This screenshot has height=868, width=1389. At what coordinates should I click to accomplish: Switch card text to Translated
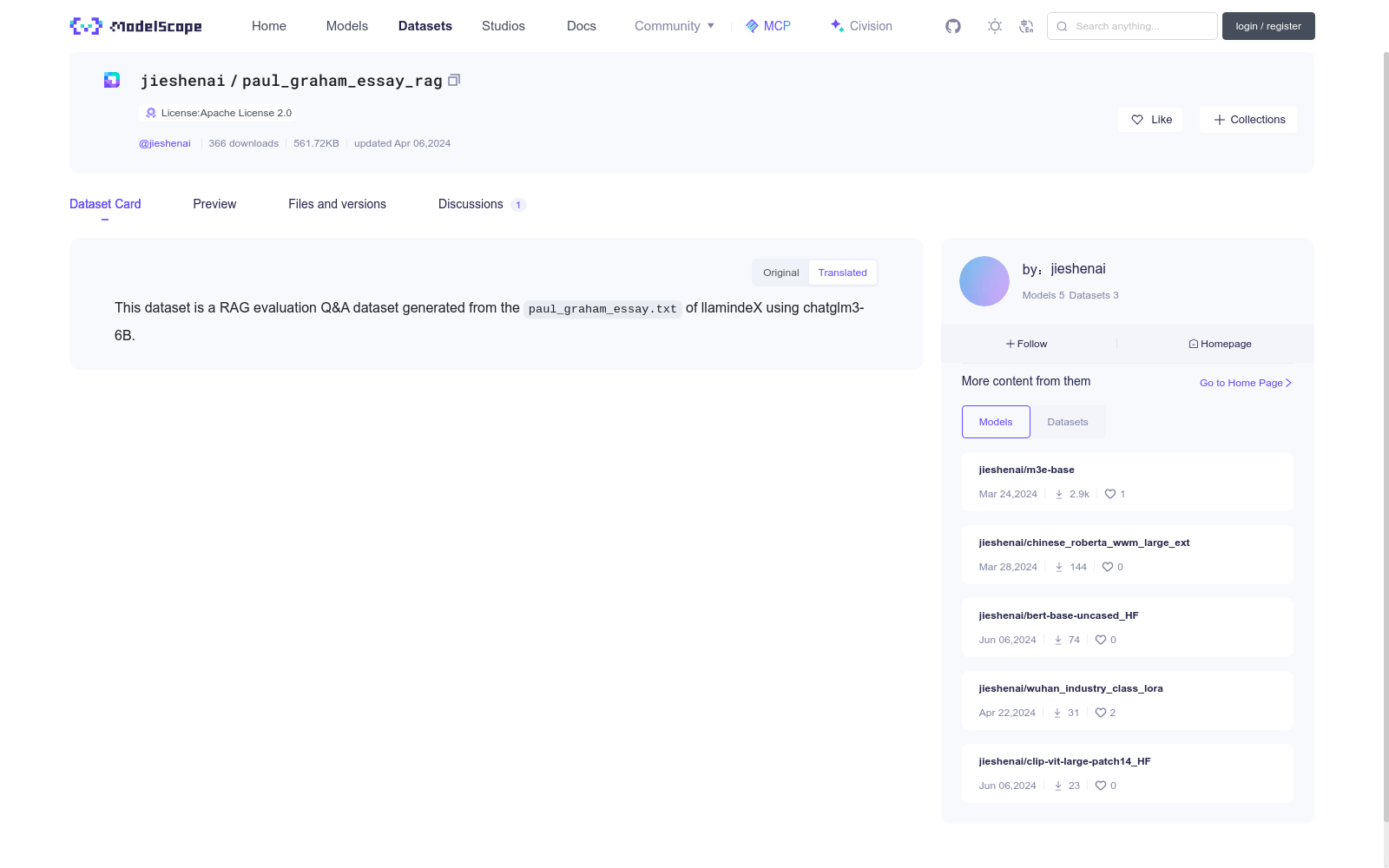coord(842,273)
